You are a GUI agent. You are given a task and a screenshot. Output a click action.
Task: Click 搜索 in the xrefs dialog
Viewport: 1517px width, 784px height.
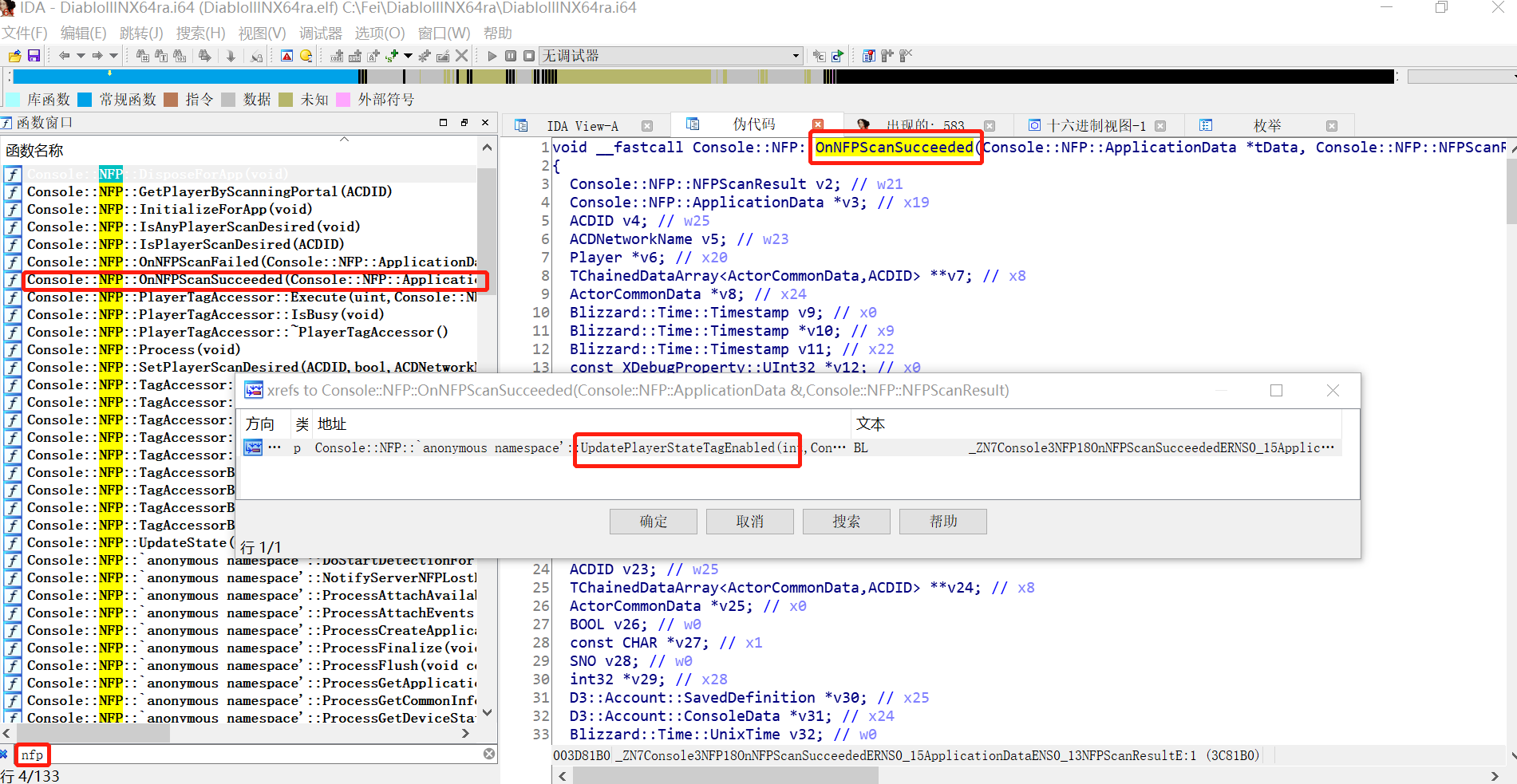[x=847, y=522]
